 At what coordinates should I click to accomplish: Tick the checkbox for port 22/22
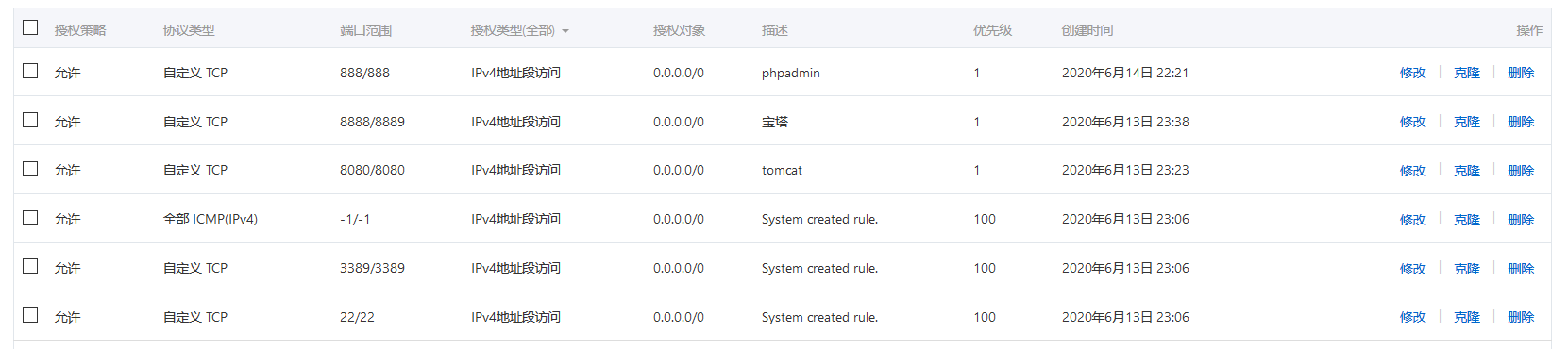click(30, 315)
